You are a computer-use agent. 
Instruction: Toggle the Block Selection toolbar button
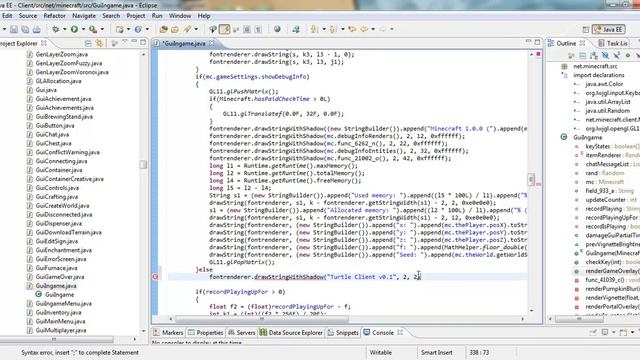tap(247, 29)
